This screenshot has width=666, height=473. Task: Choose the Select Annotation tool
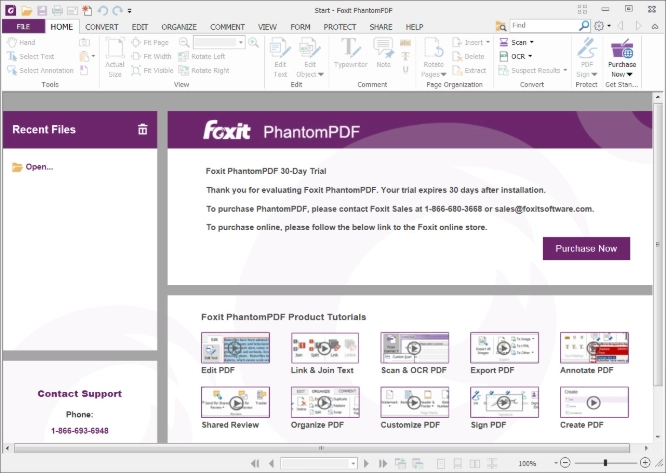40,70
